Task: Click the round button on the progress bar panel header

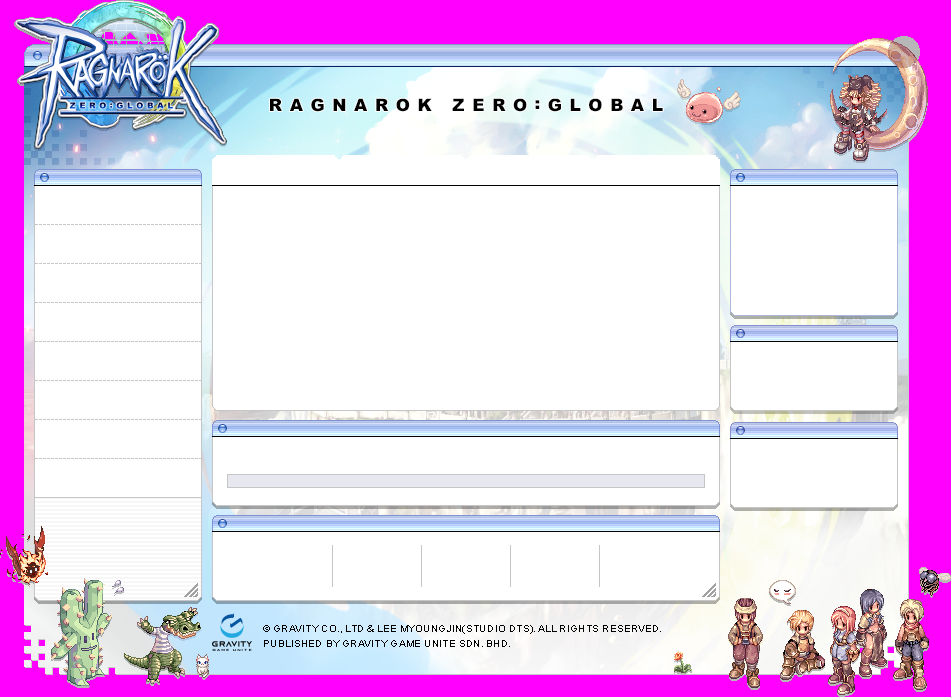Action: (x=223, y=429)
